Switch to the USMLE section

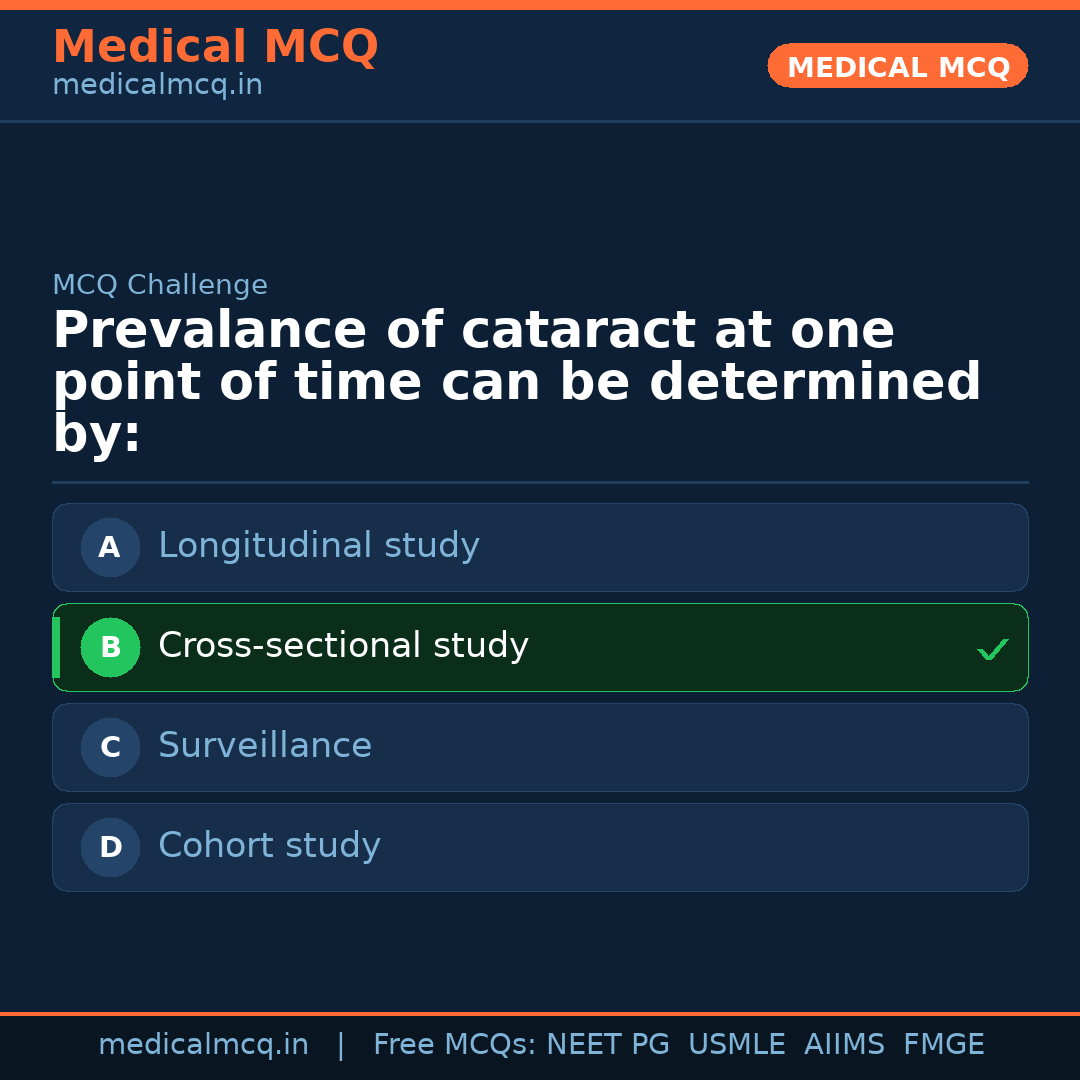click(x=737, y=1043)
